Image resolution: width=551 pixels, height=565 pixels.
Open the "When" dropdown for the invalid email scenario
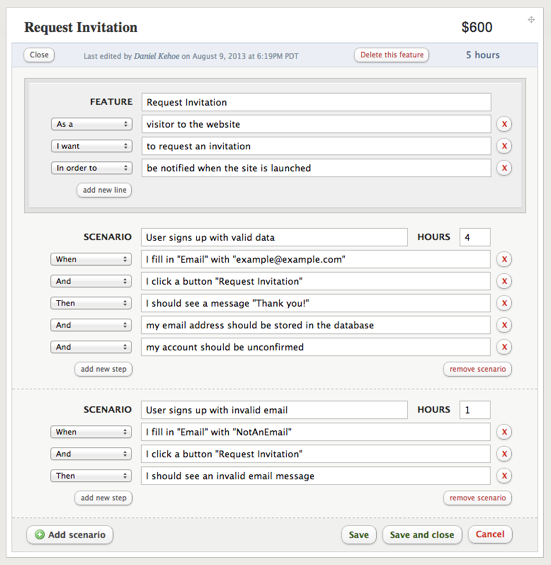pyautogui.click(x=91, y=432)
